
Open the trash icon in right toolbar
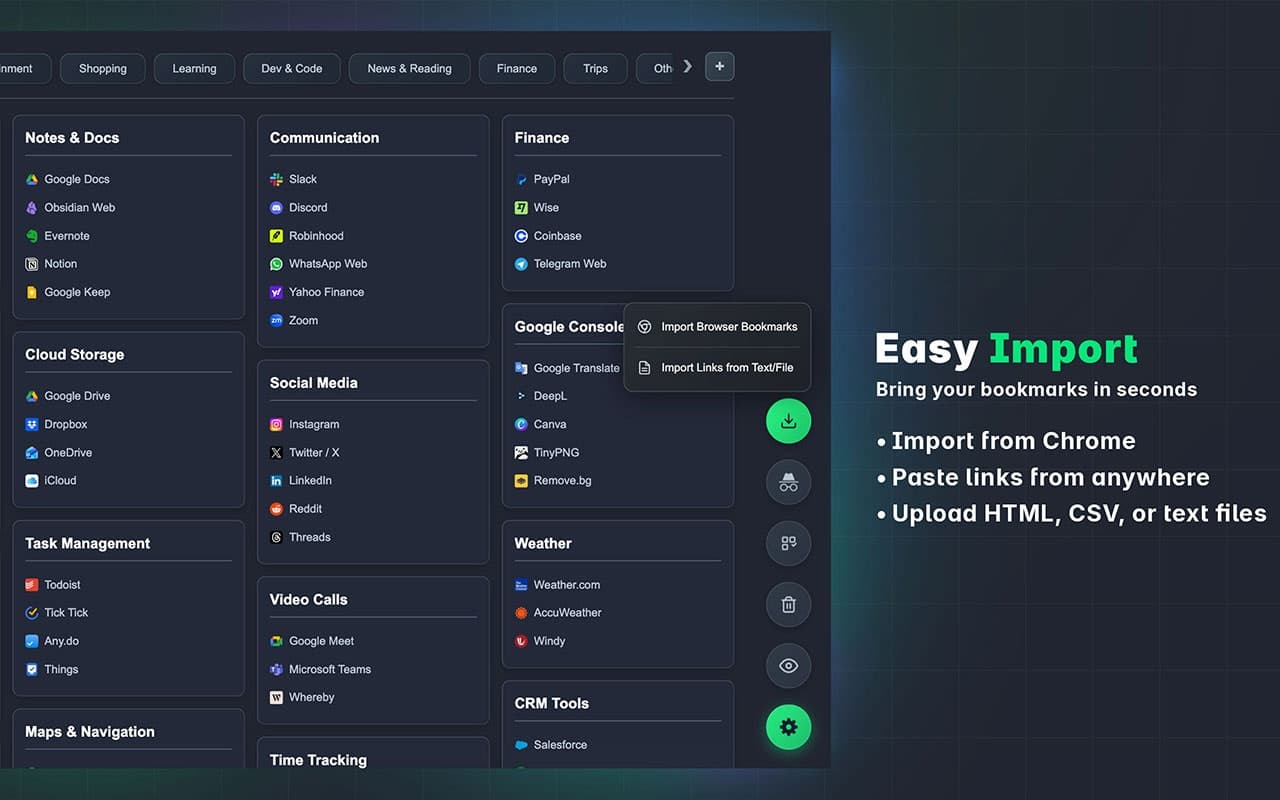coord(788,604)
